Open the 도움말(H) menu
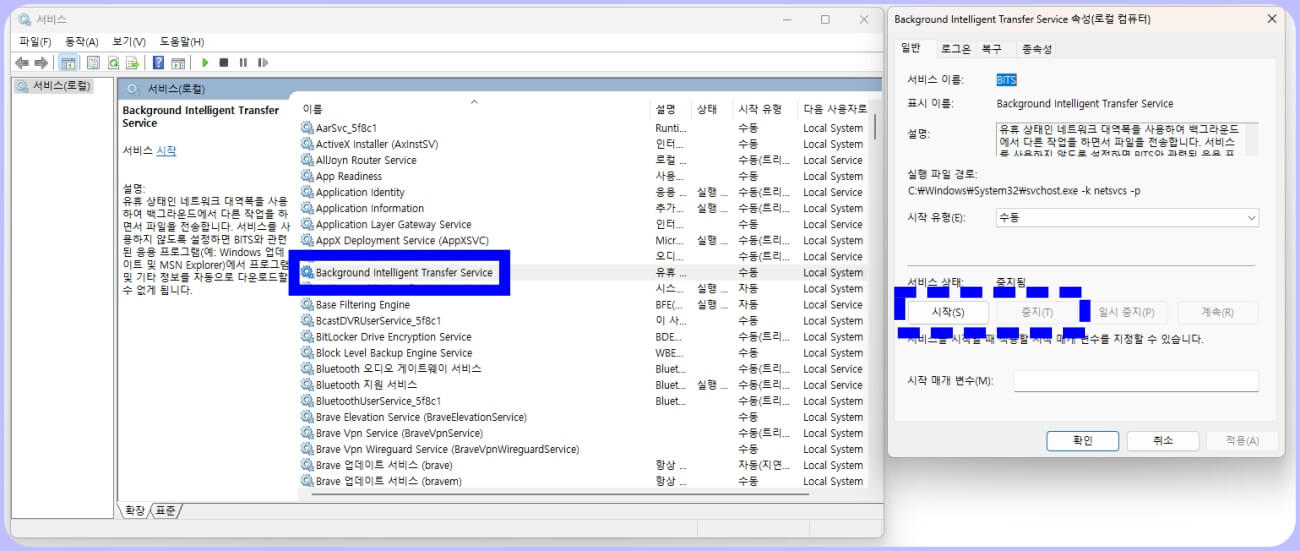The height and width of the screenshot is (551, 1300). click(182, 41)
